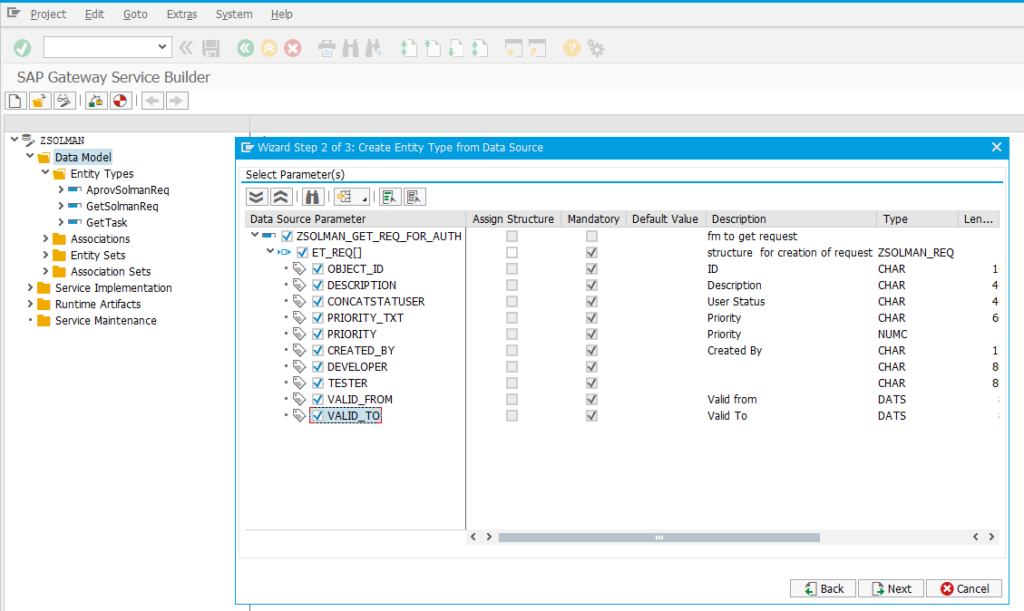Expand the Service Implementation folder

29,287
